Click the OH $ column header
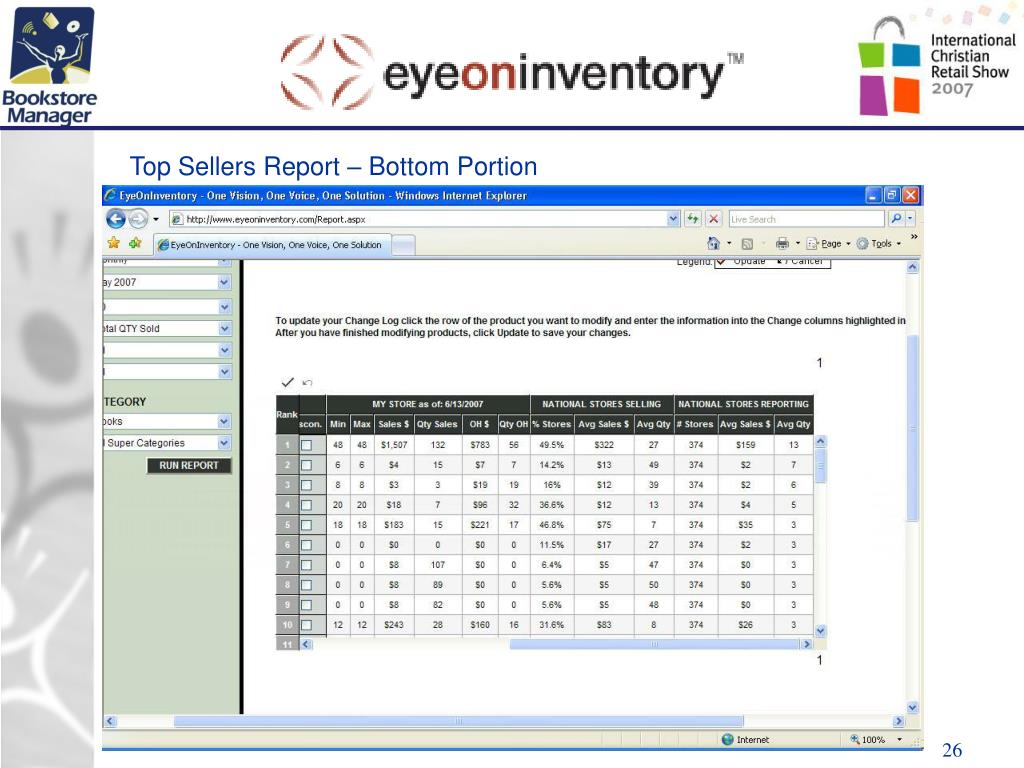The width and height of the screenshot is (1024, 768). (x=479, y=424)
